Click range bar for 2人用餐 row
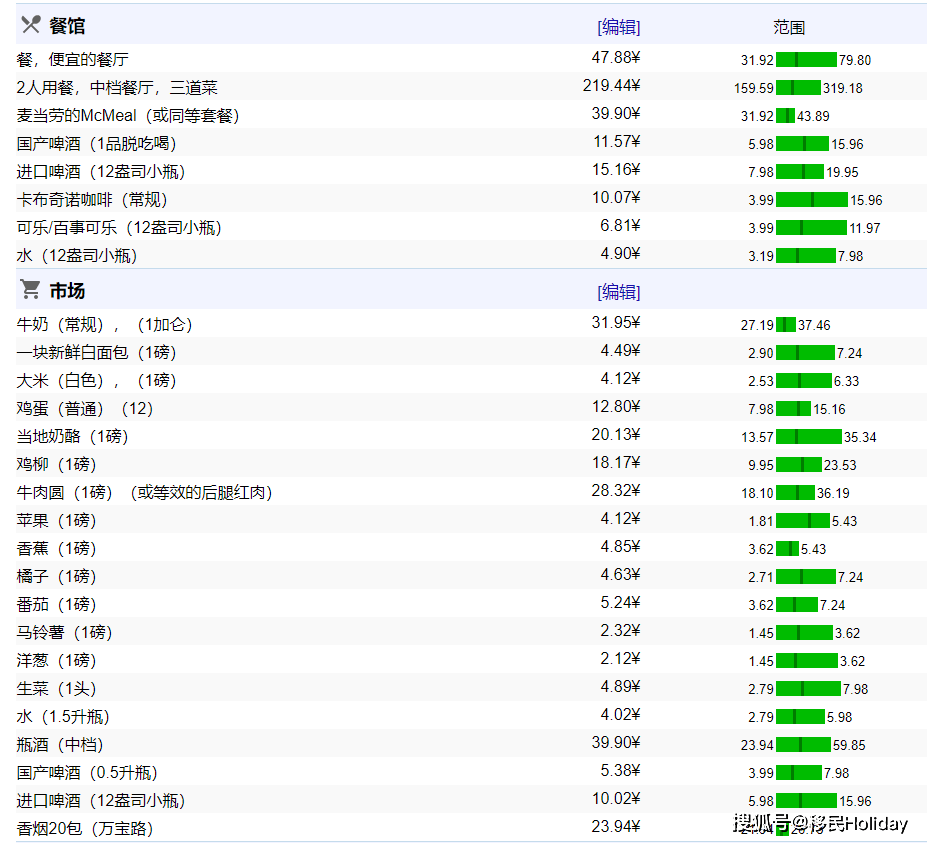This screenshot has height=843, width=927. click(x=799, y=88)
